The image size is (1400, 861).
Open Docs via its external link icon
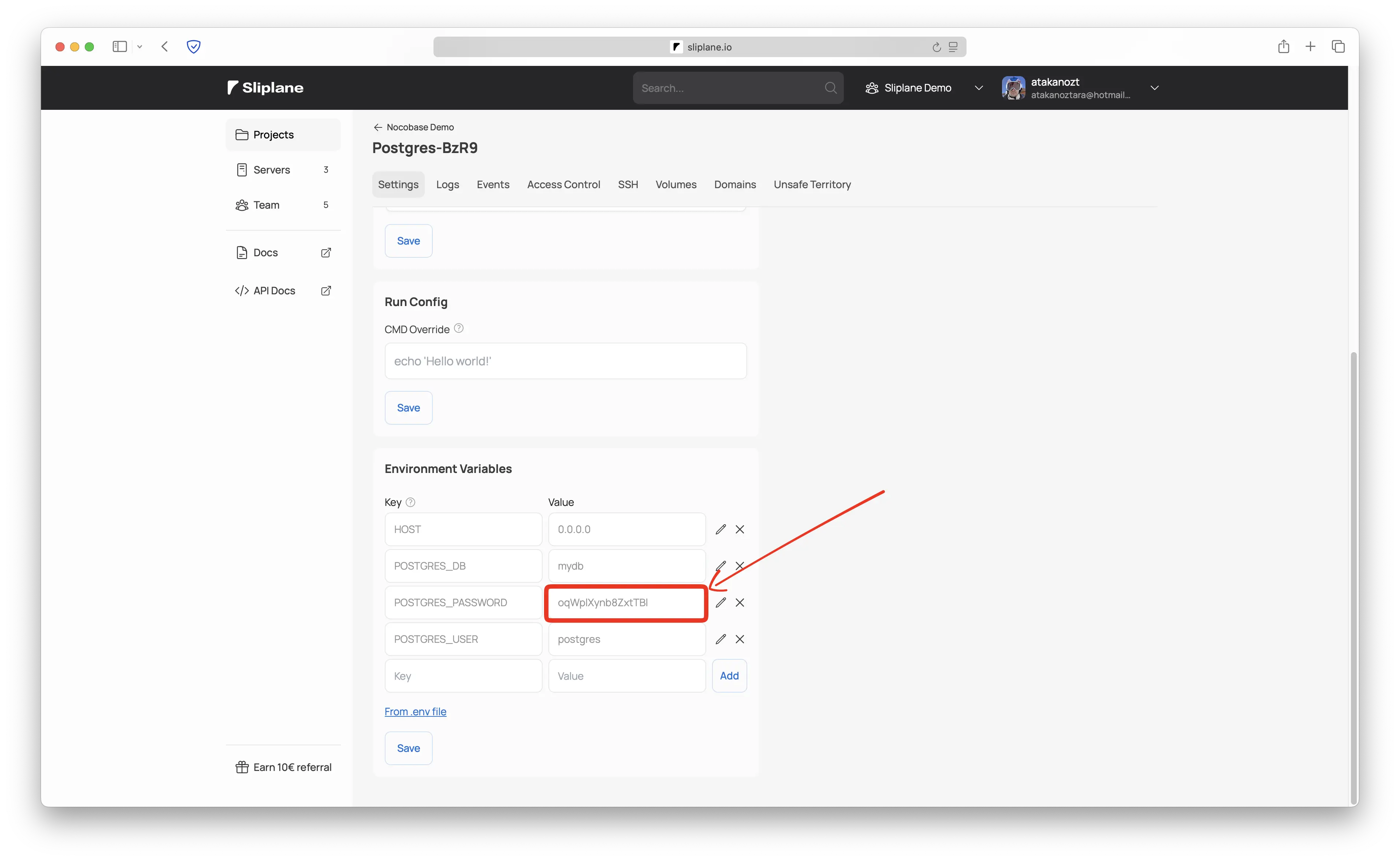coord(326,252)
